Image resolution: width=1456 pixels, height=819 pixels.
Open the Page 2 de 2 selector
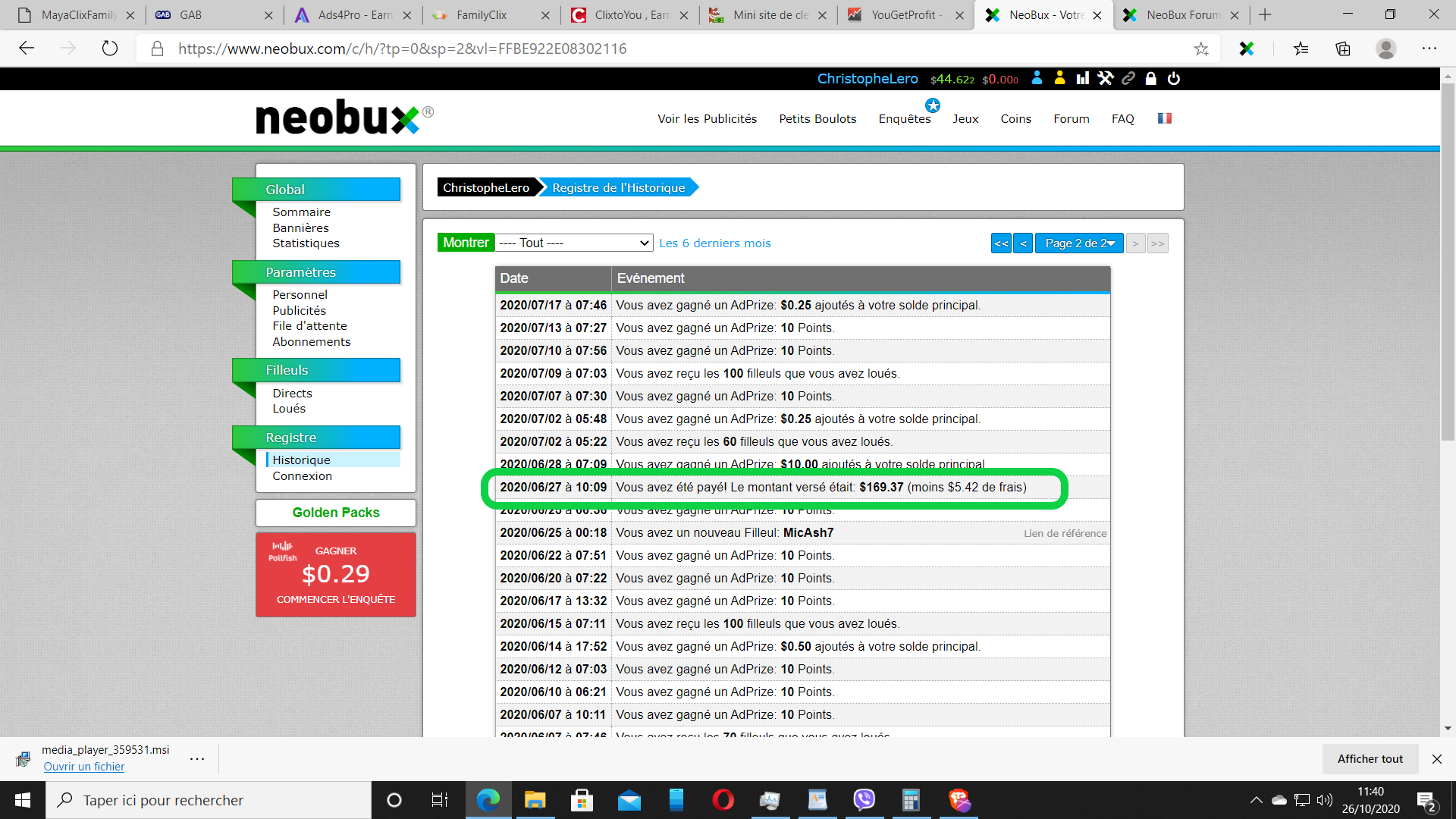[1079, 243]
